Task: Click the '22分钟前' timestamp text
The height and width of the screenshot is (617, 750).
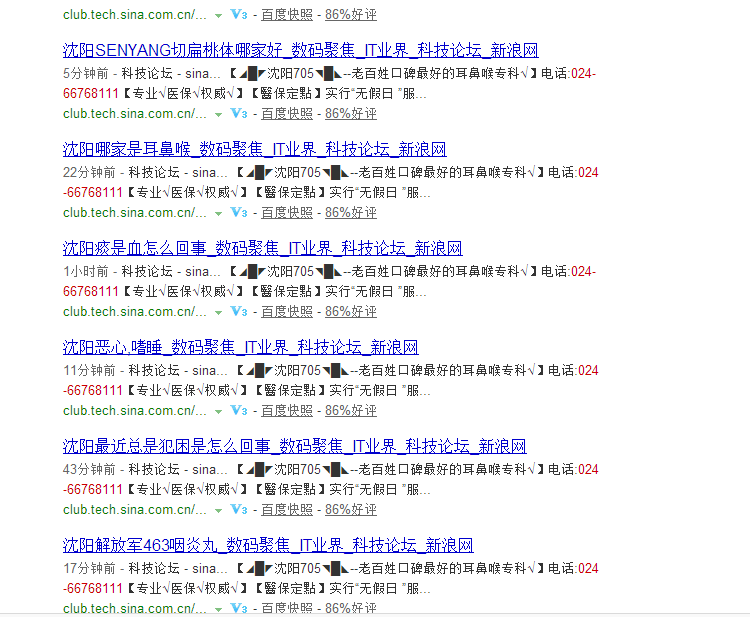Action: tap(89, 172)
